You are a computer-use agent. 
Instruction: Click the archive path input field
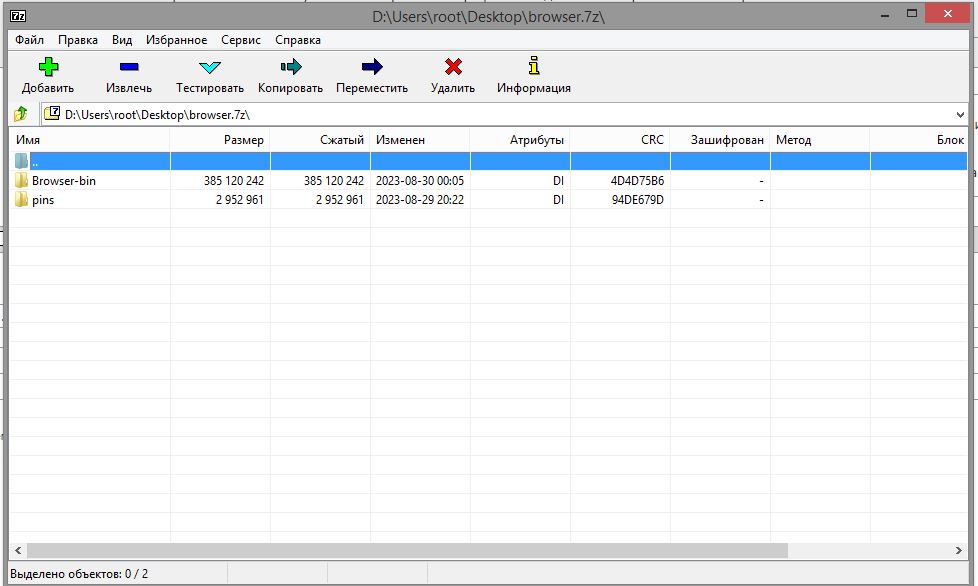[500, 115]
